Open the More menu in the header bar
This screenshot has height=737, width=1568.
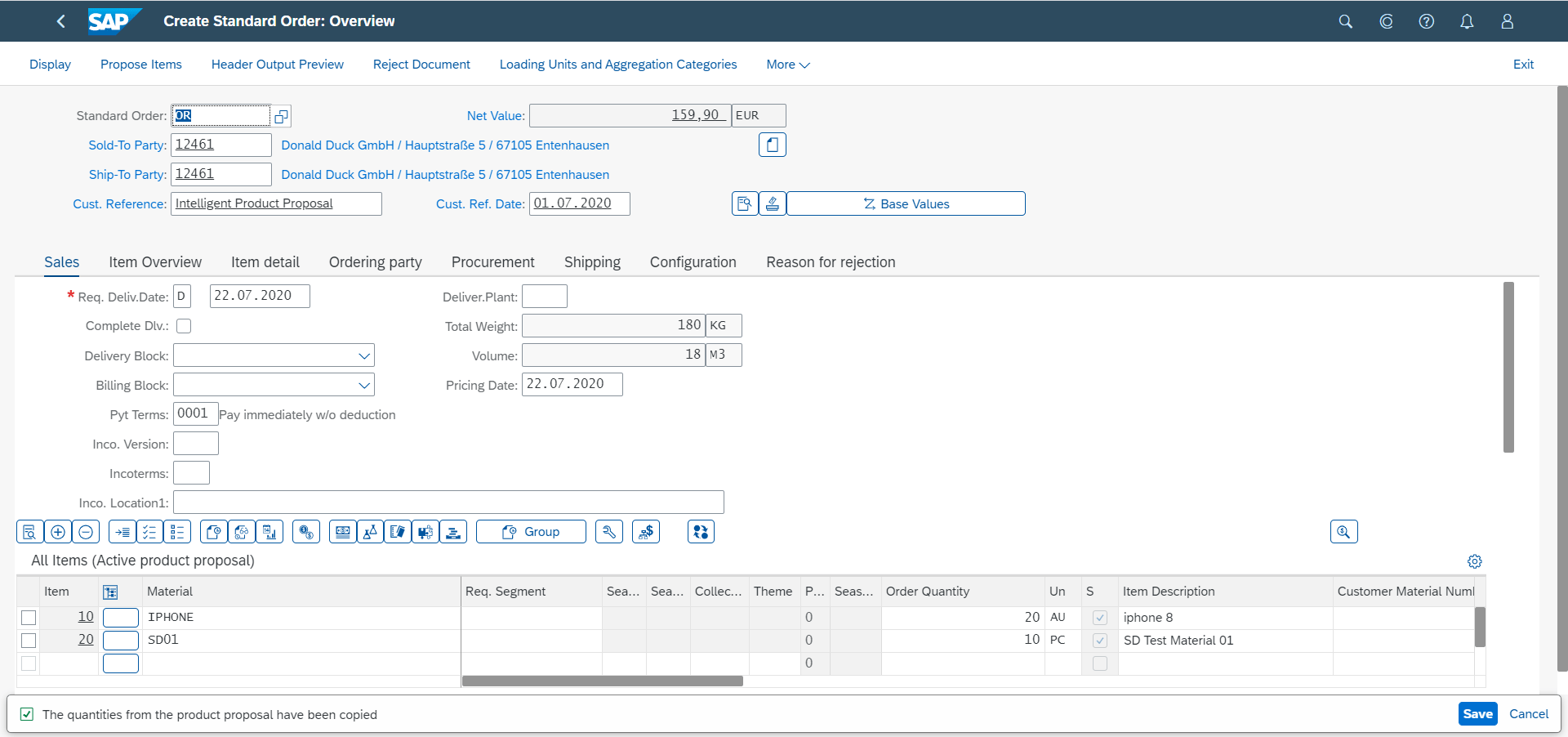click(x=786, y=64)
